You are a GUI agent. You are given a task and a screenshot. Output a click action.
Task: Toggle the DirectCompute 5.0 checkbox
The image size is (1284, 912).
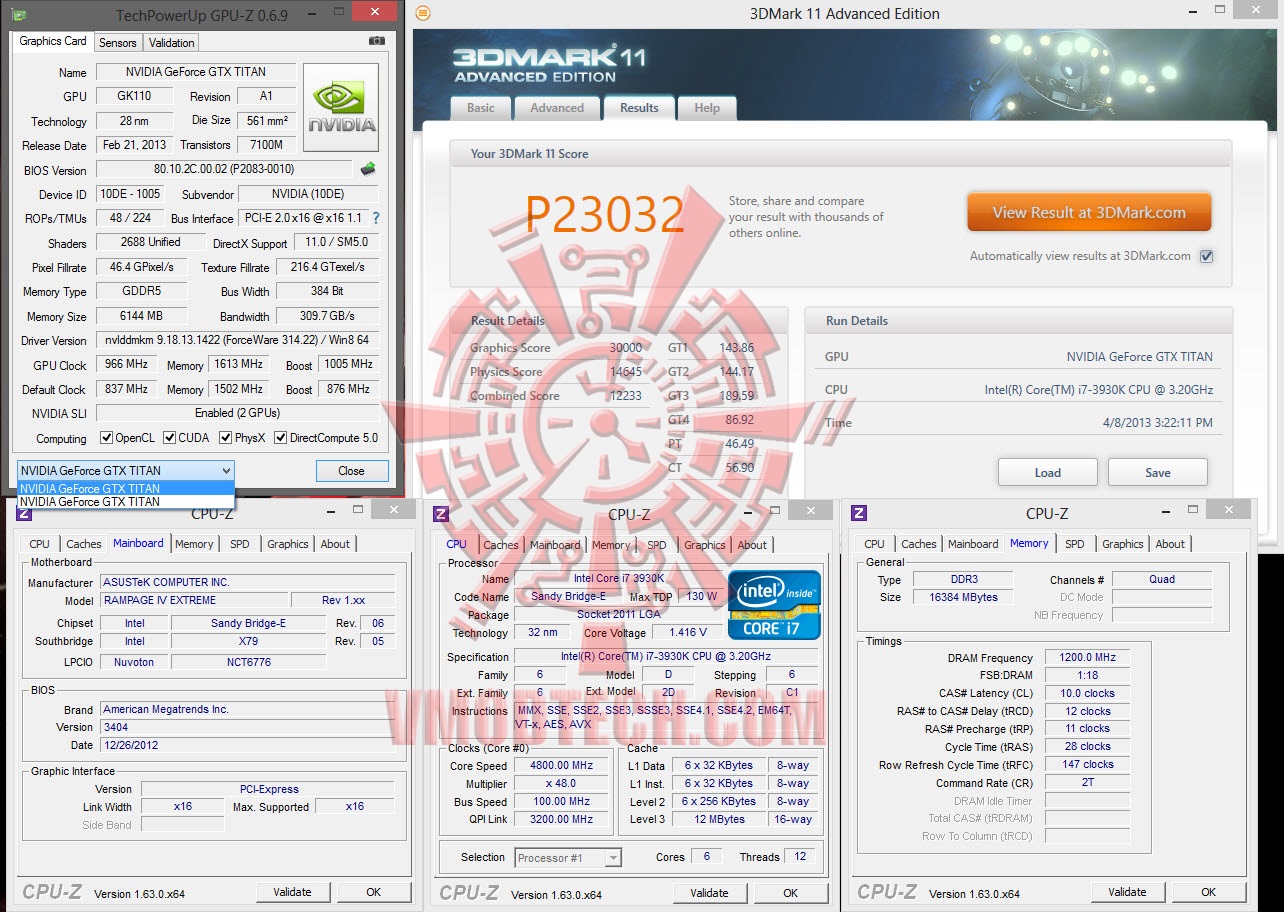click(x=281, y=437)
